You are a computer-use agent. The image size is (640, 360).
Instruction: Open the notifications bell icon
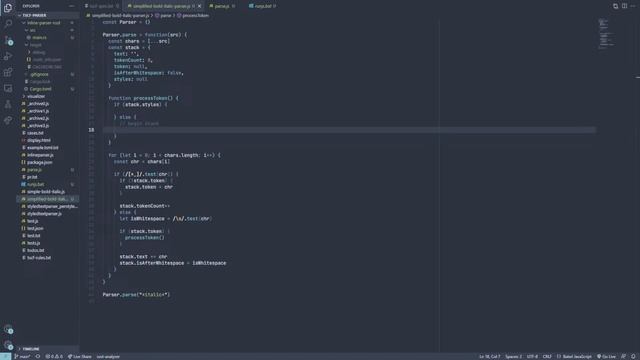point(633,356)
